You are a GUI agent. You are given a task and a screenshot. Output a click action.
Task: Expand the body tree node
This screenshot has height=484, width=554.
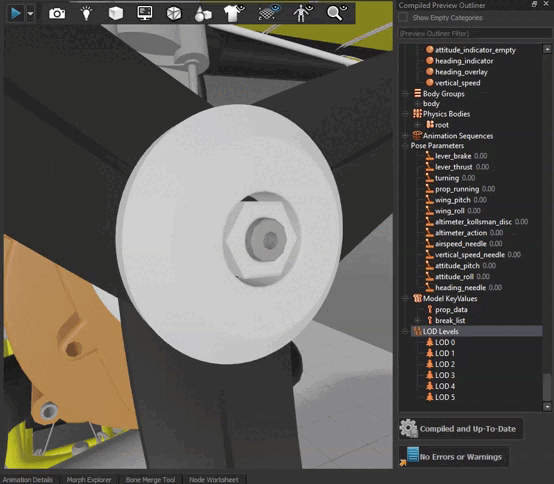tap(417, 104)
